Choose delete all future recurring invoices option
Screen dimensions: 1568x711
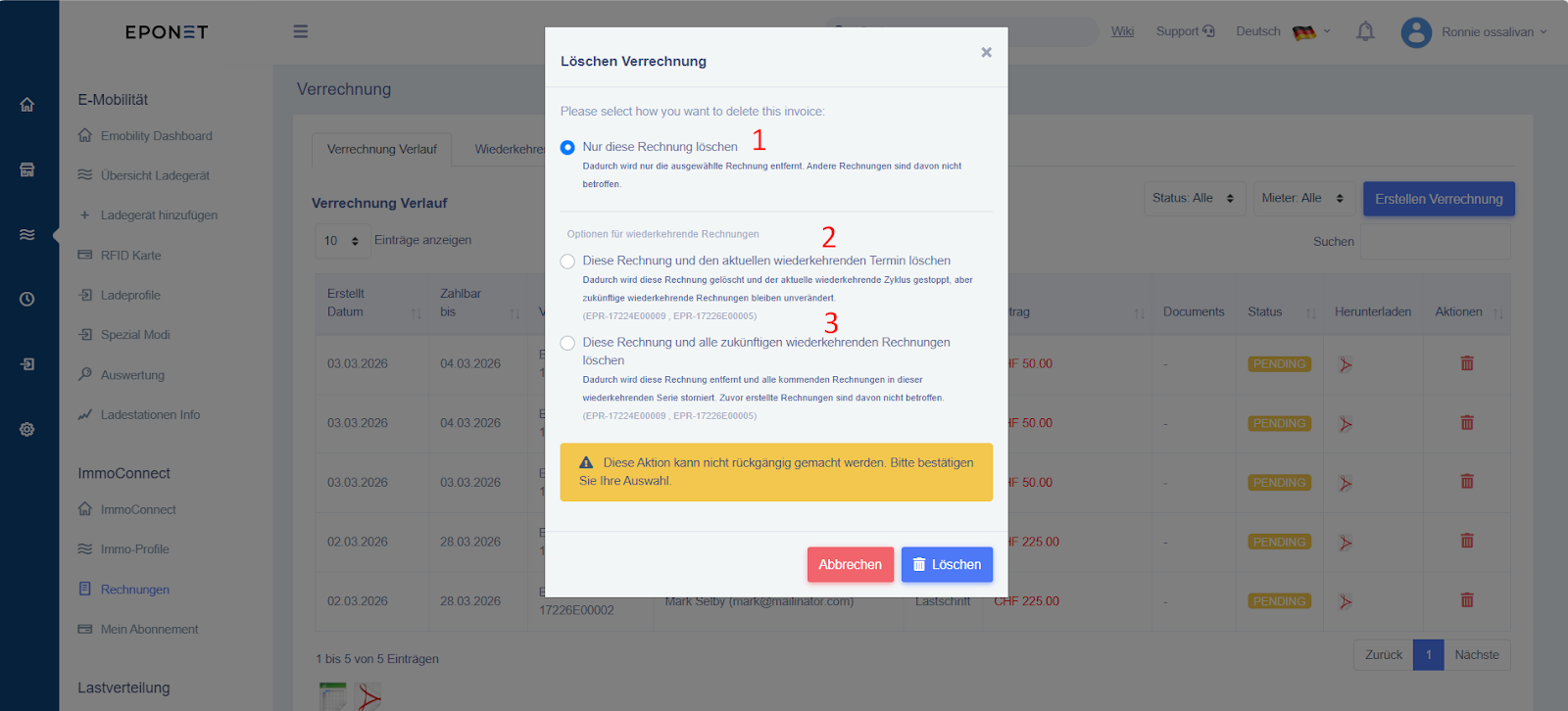click(x=567, y=343)
